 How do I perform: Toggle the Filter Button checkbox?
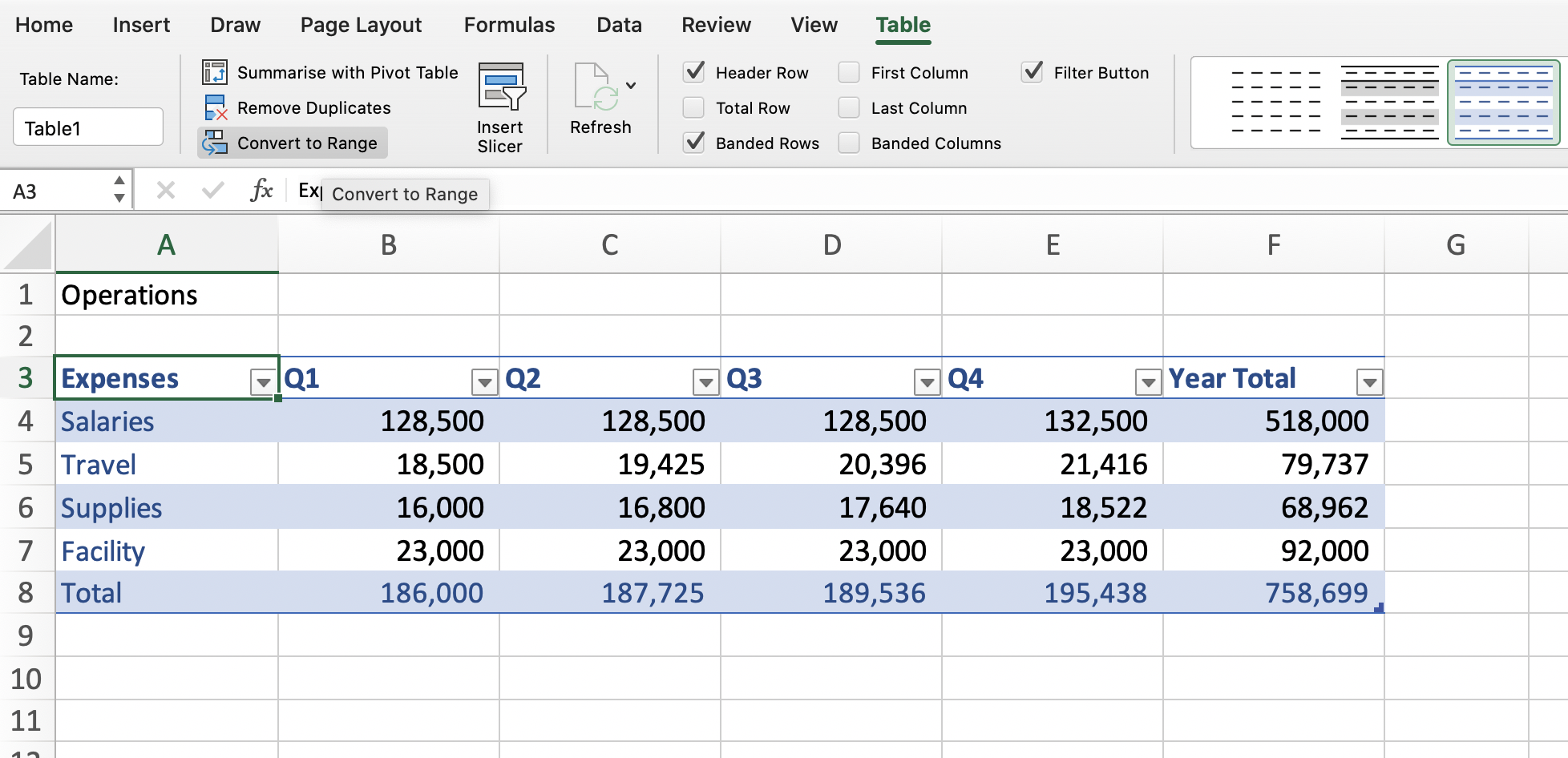pos(1033,72)
